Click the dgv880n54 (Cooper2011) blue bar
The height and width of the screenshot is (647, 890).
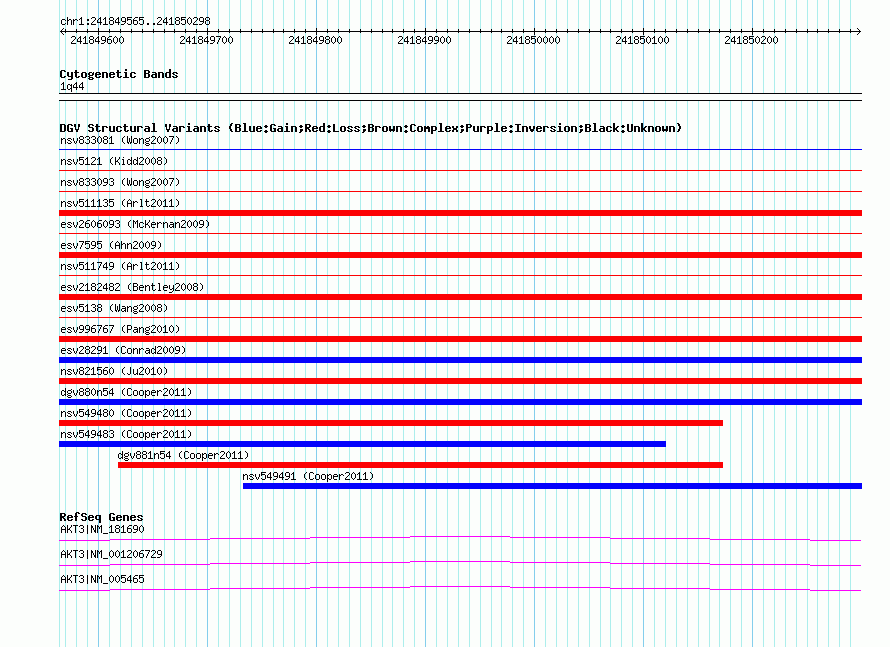tap(460, 402)
